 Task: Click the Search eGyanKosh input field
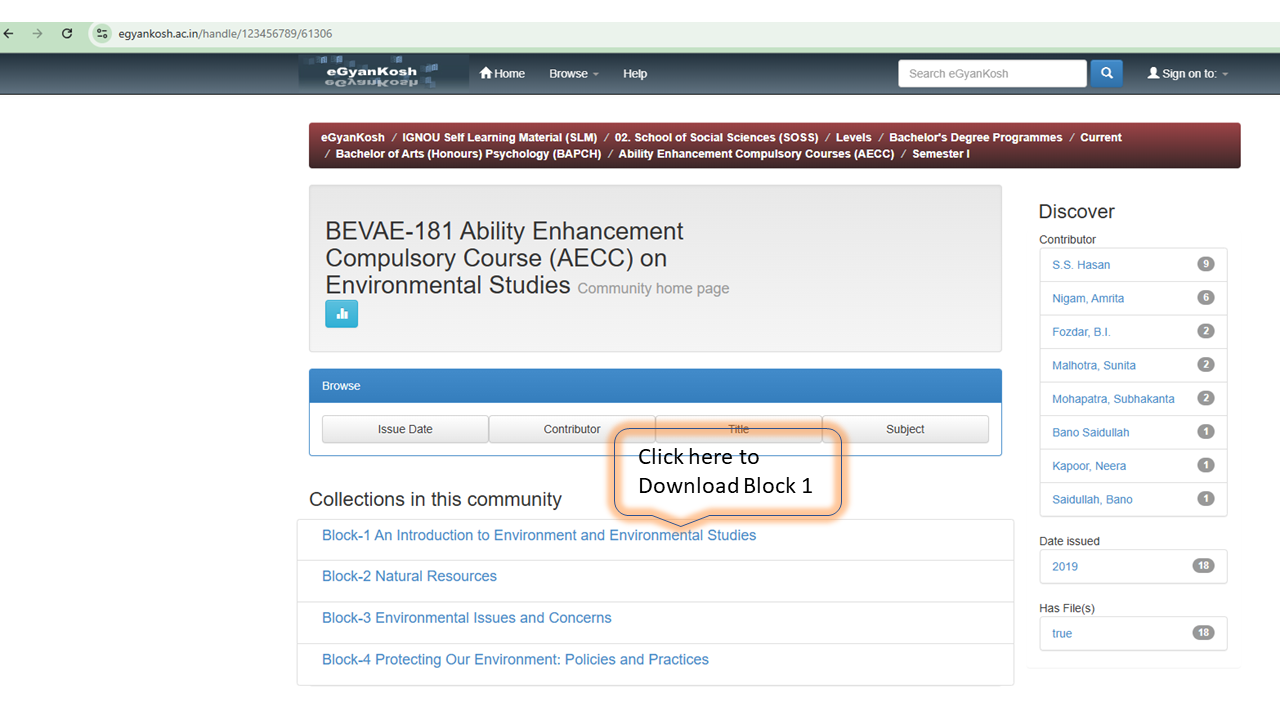coord(991,73)
